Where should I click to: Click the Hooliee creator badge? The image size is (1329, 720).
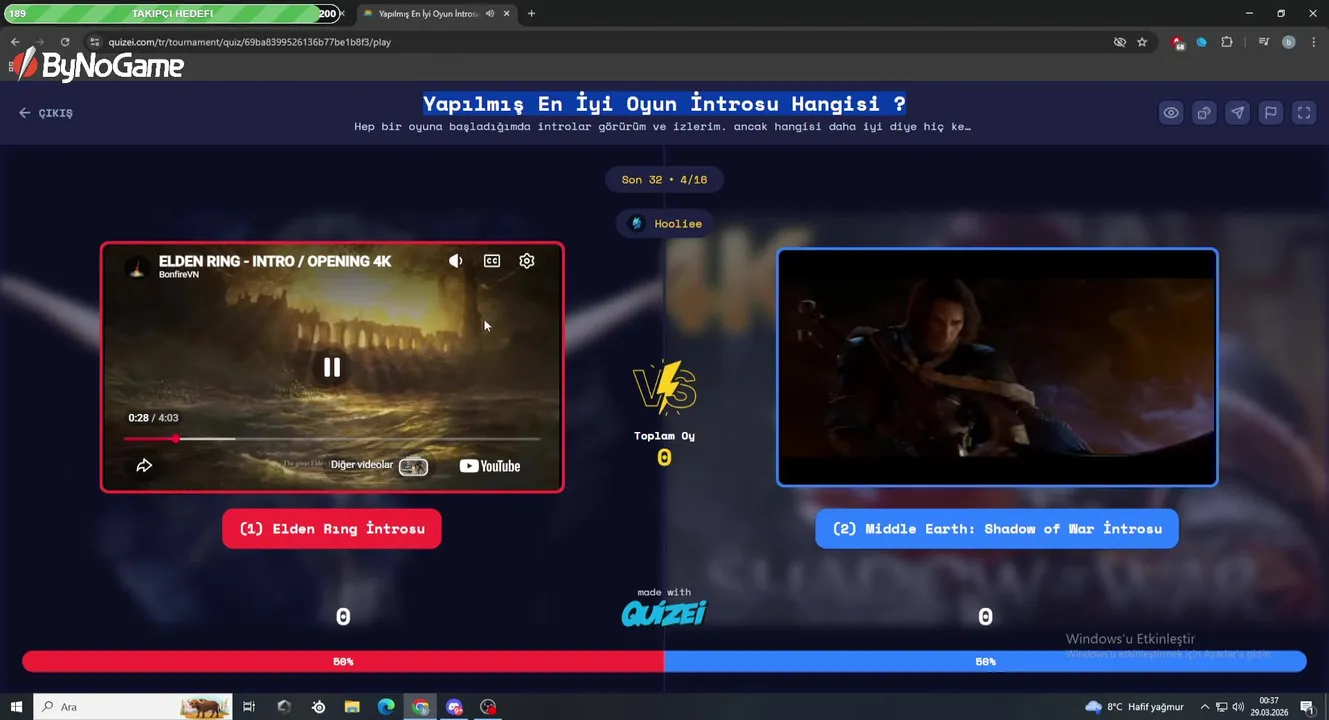[x=664, y=224]
